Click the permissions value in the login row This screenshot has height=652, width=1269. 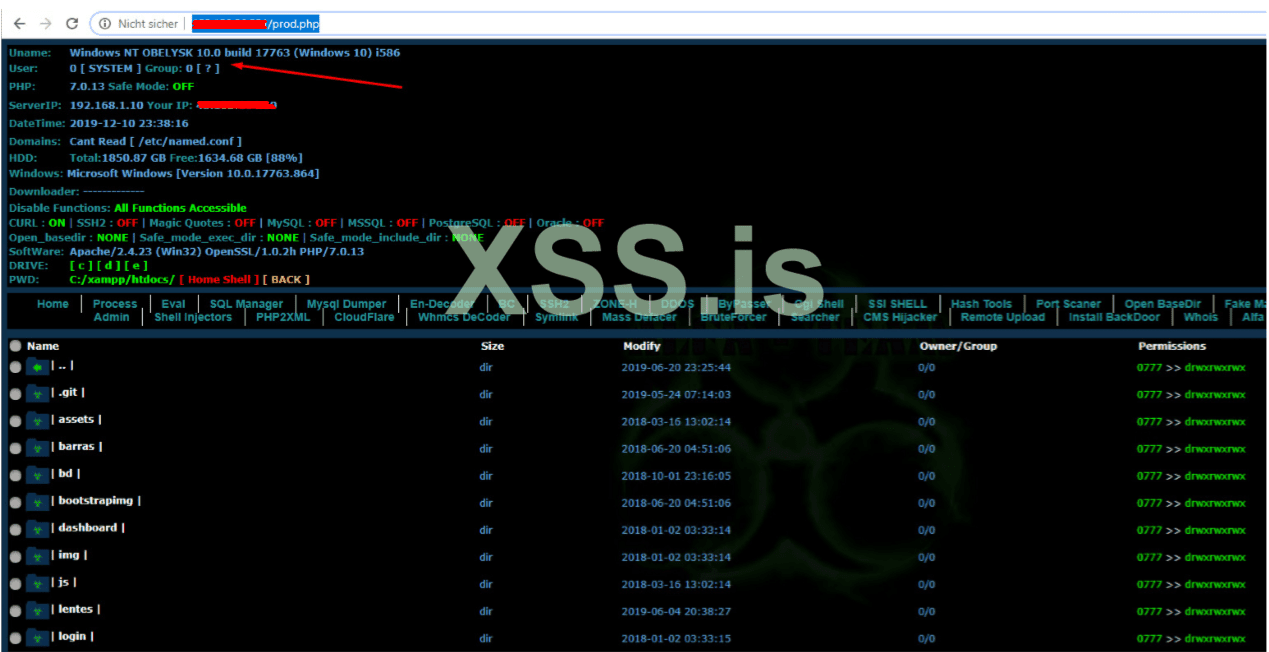[x=1191, y=638]
